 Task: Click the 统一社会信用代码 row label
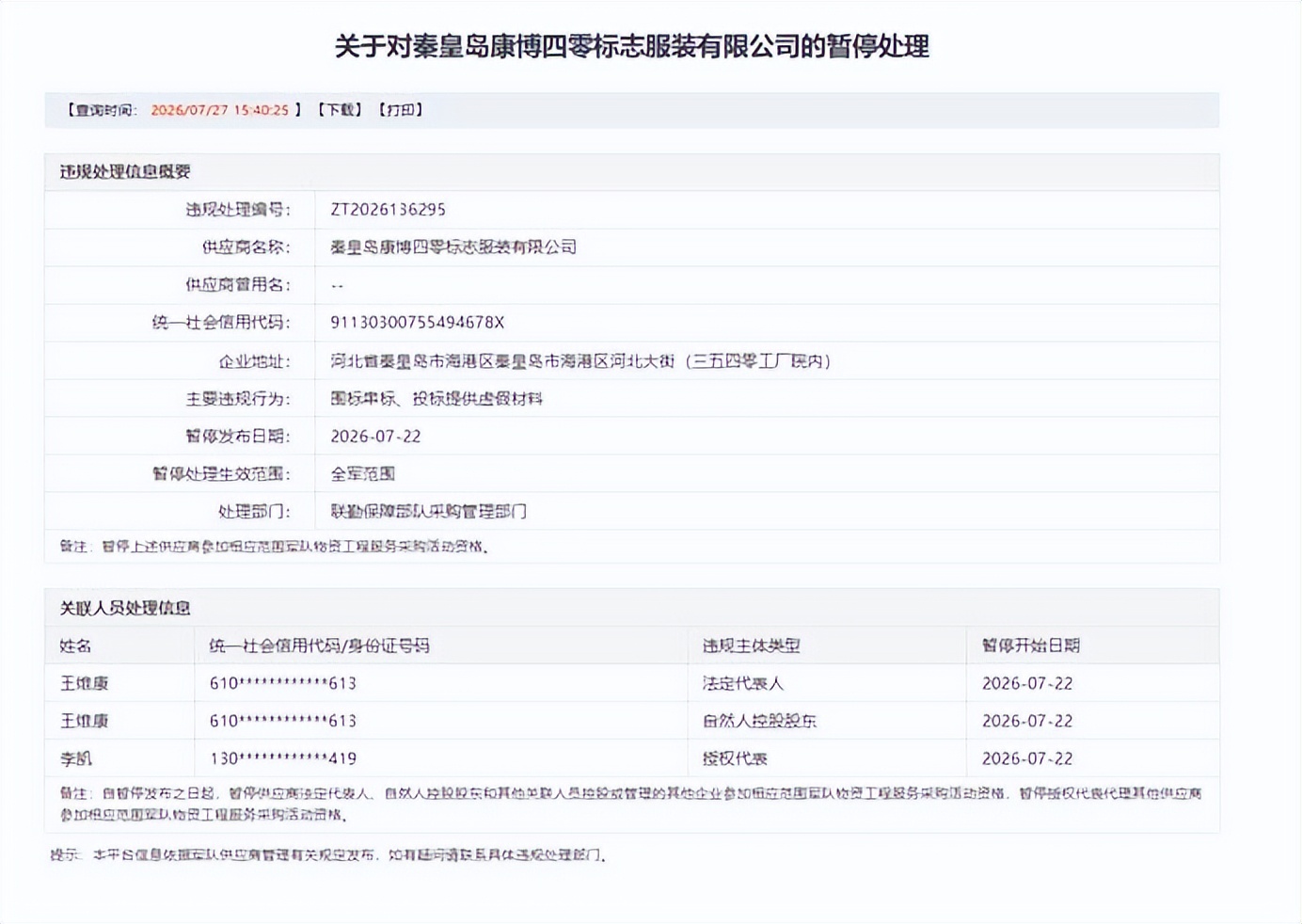[222, 323]
